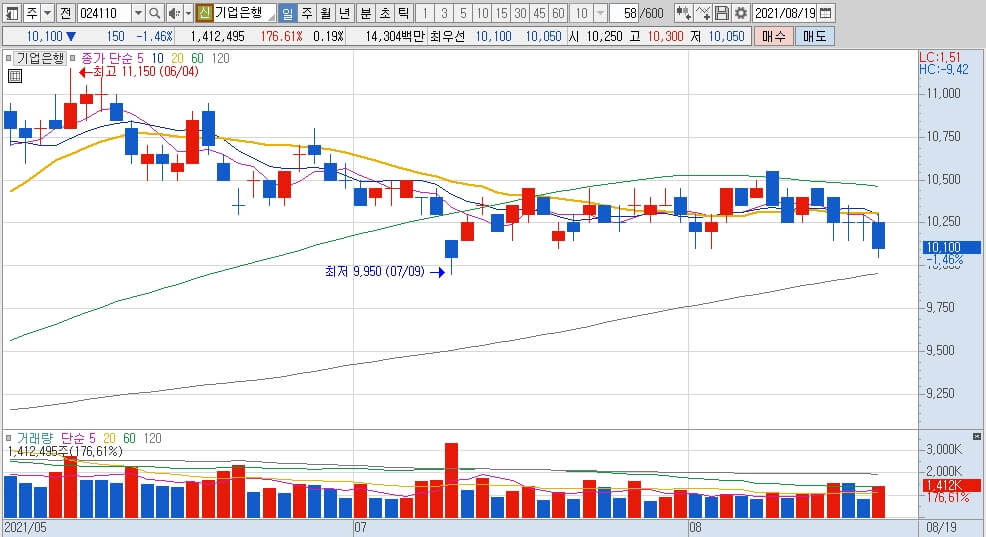The image size is (986, 537).
Task: Click the stock code field showing 024110
Action: pyautogui.click(x=104, y=13)
